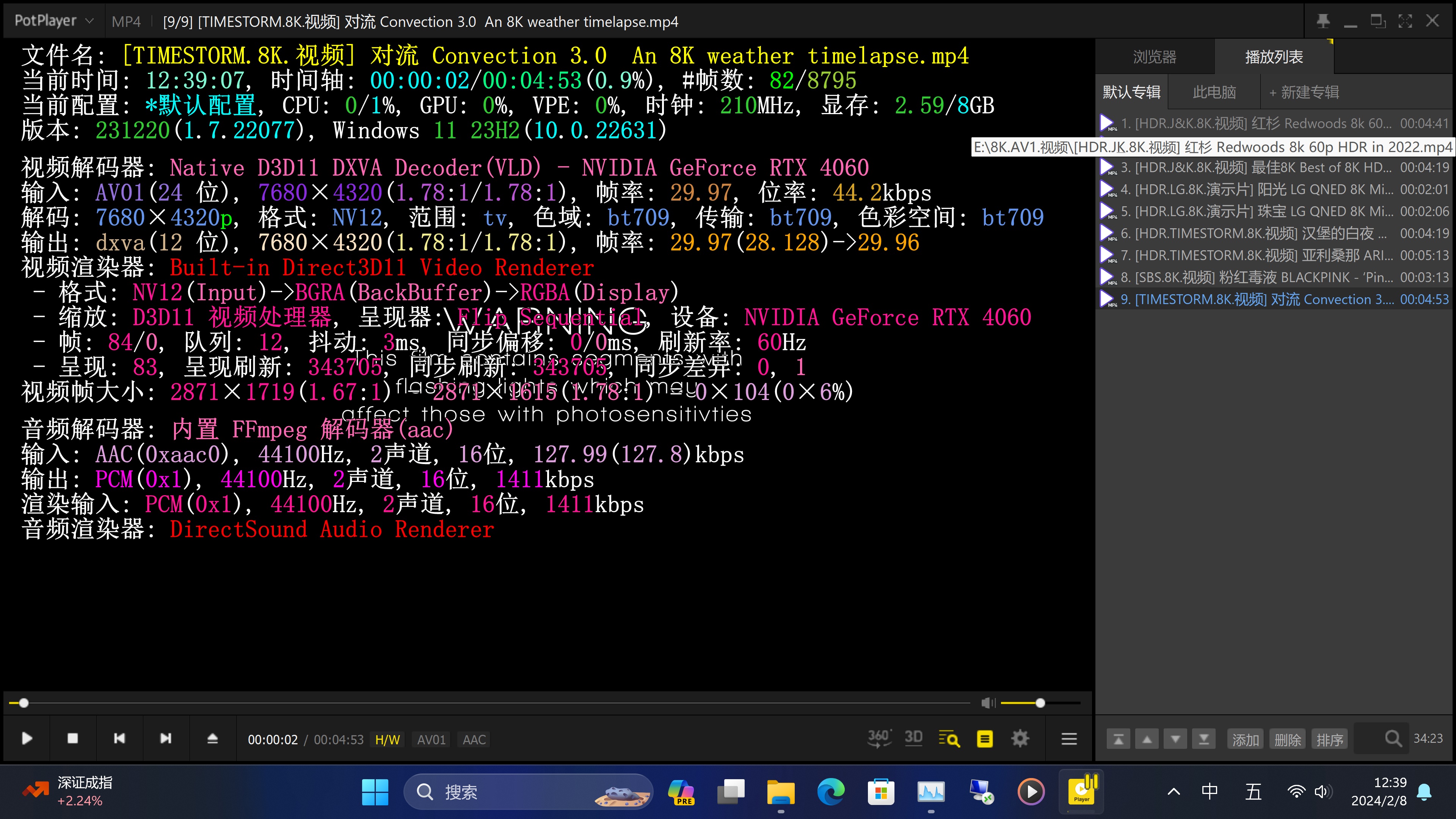Open the settings gear icon

(1020, 739)
